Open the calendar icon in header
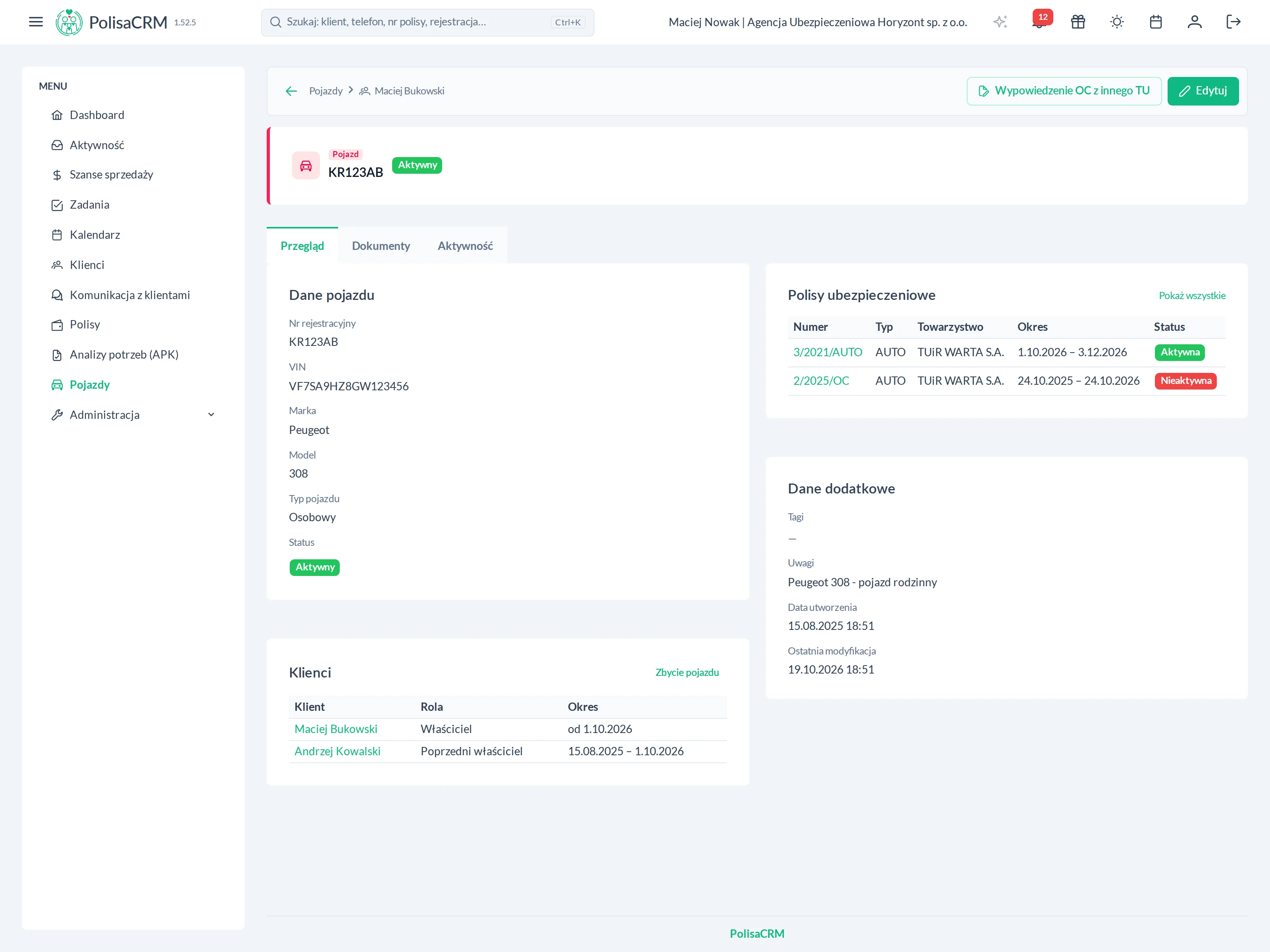Screen dimensions: 1270x952 tap(1156, 22)
